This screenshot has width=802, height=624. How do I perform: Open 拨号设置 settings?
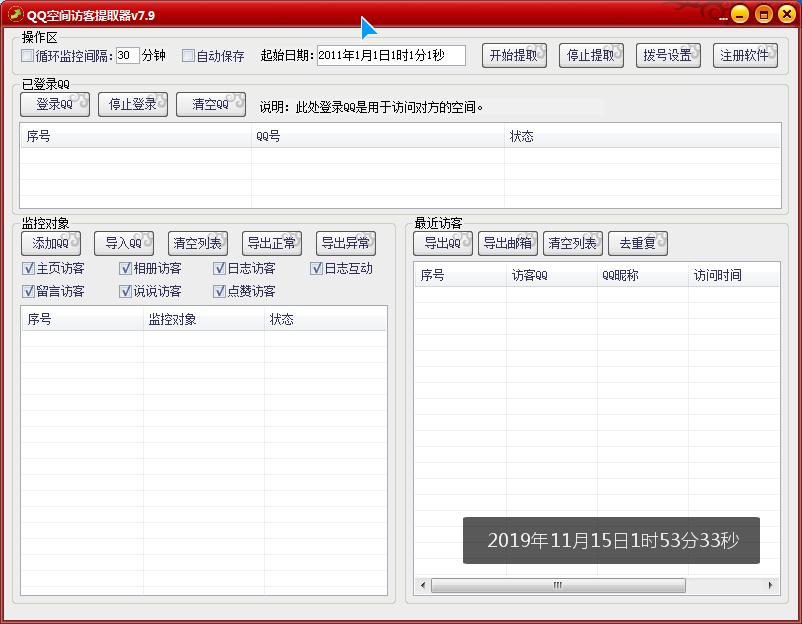click(668, 55)
